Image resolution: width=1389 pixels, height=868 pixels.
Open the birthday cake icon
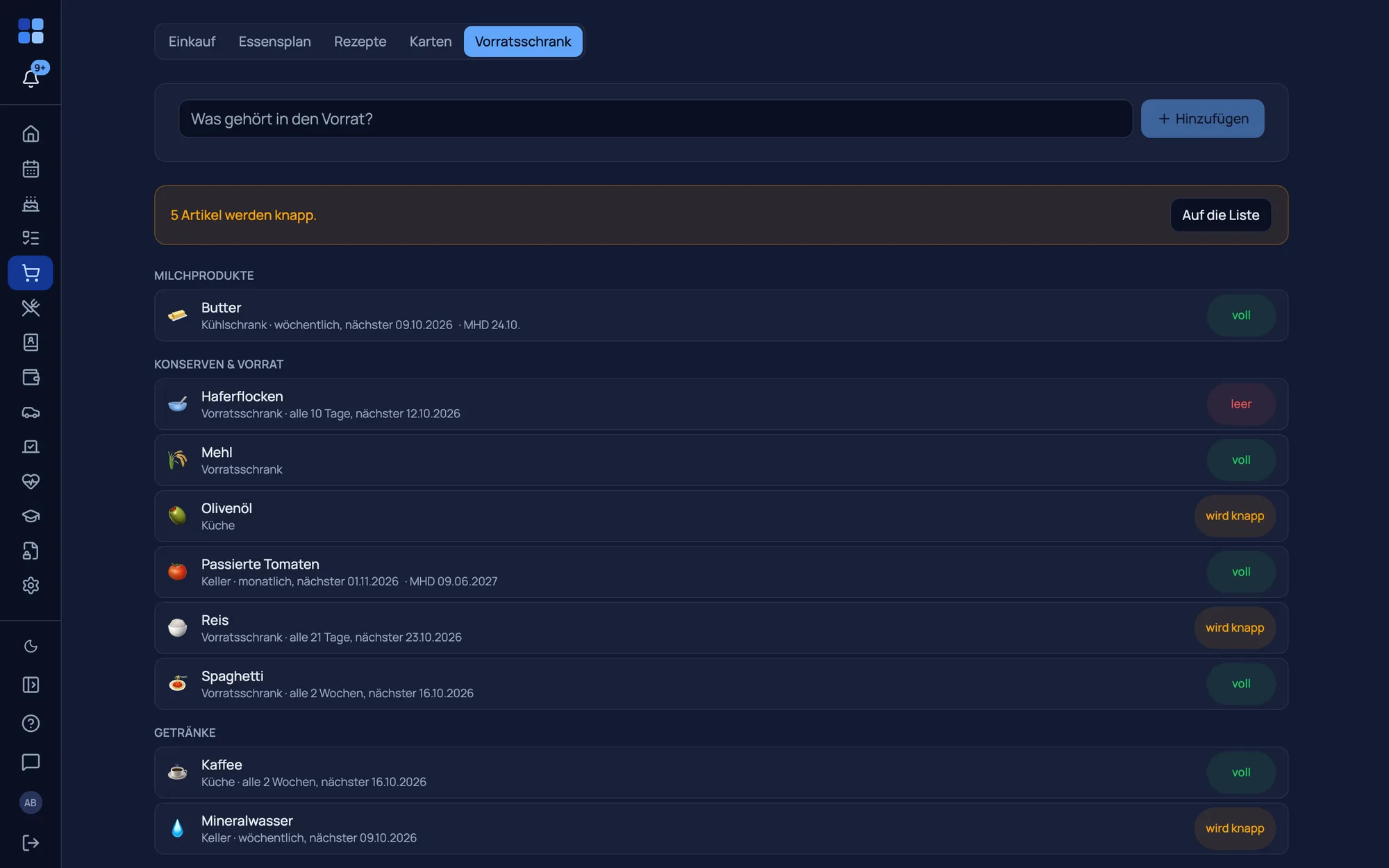31,203
